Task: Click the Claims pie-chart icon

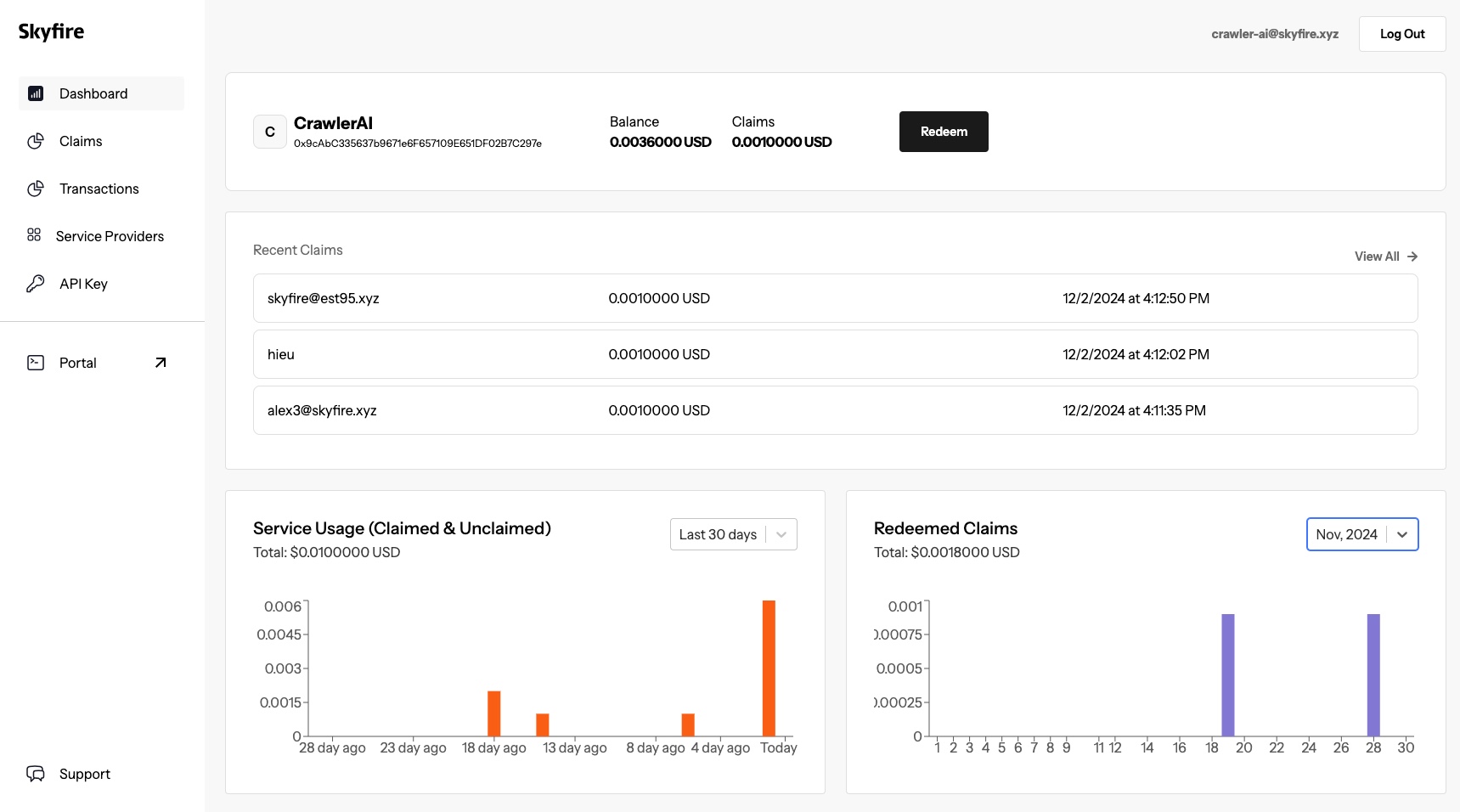Action: click(x=36, y=141)
